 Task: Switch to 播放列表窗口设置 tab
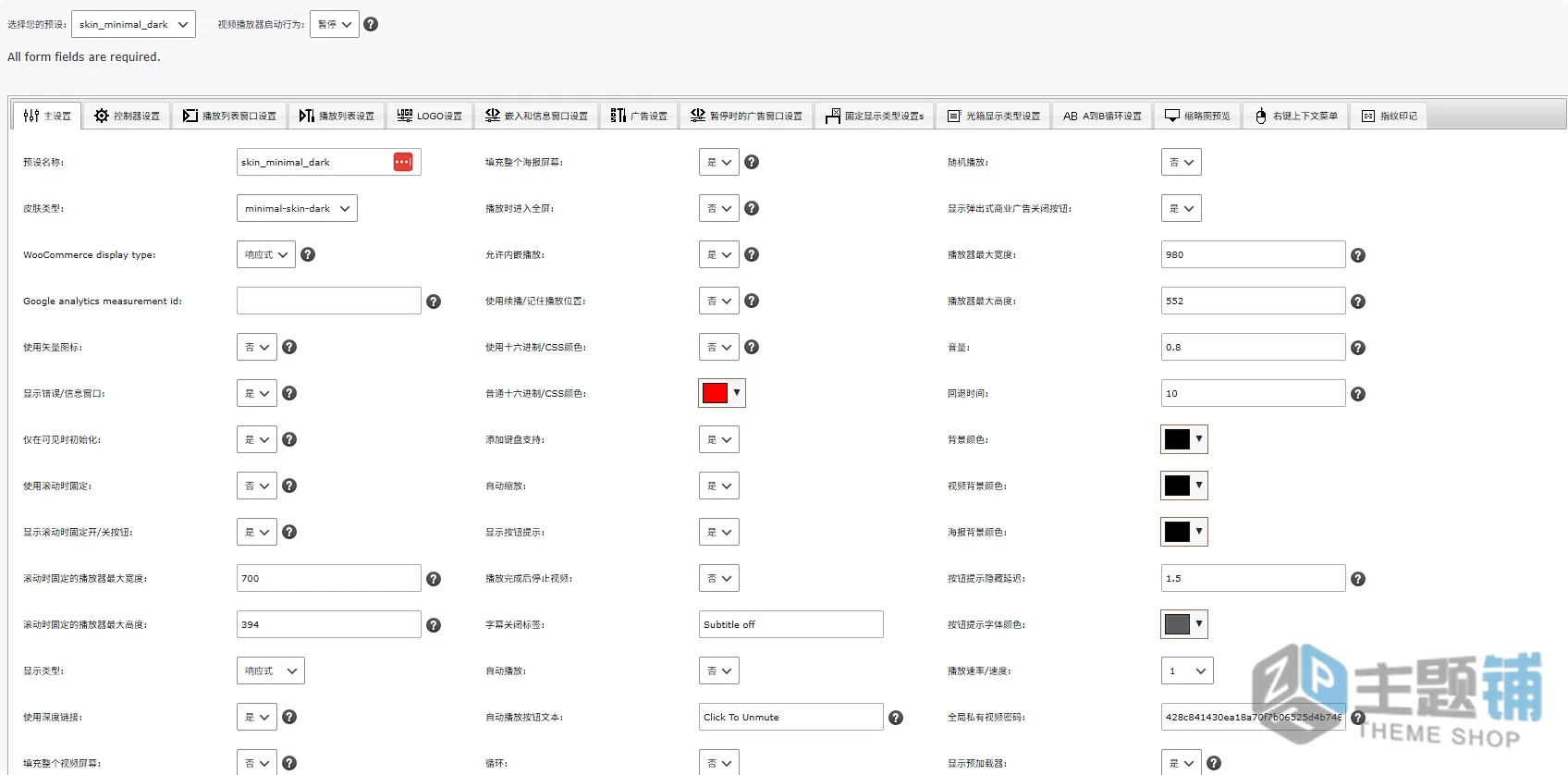click(229, 116)
